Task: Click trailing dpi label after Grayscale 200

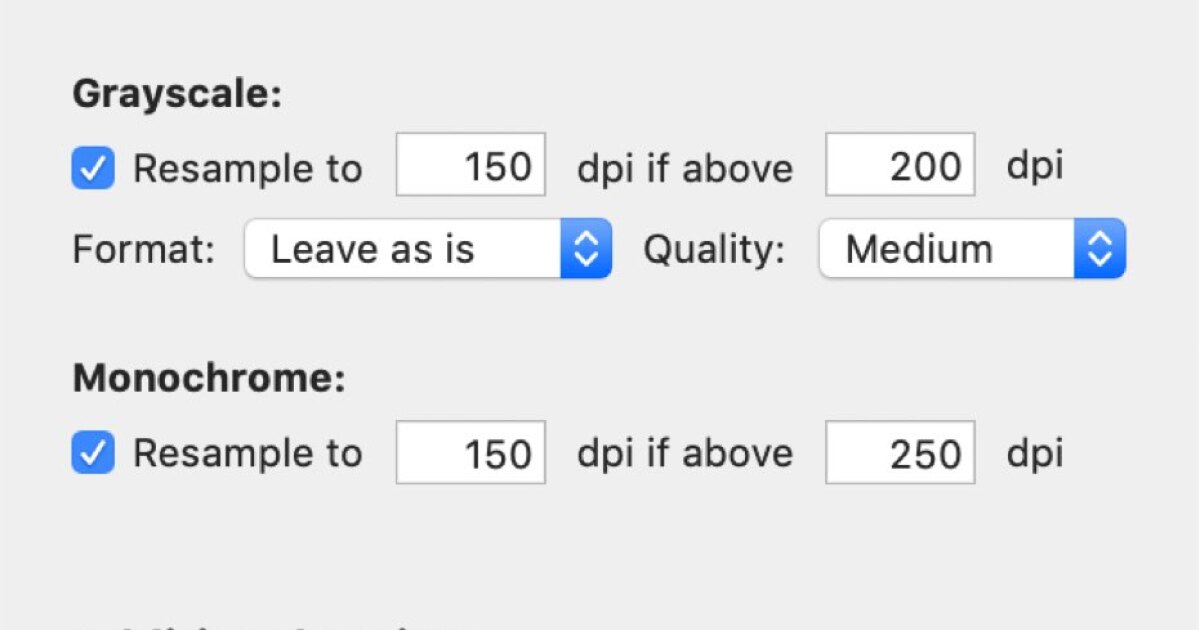Action: coord(1034,167)
